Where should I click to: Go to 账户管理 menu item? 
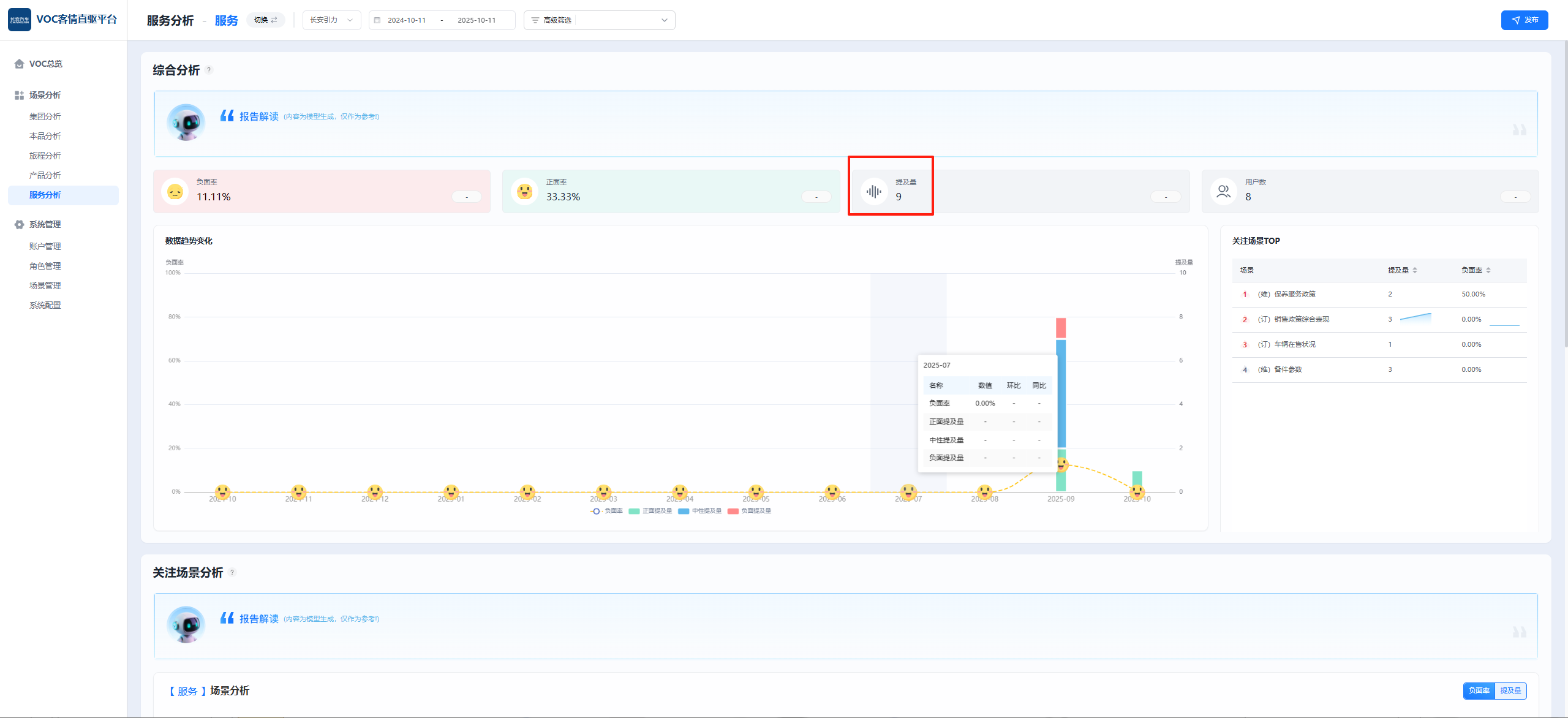point(45,246)
